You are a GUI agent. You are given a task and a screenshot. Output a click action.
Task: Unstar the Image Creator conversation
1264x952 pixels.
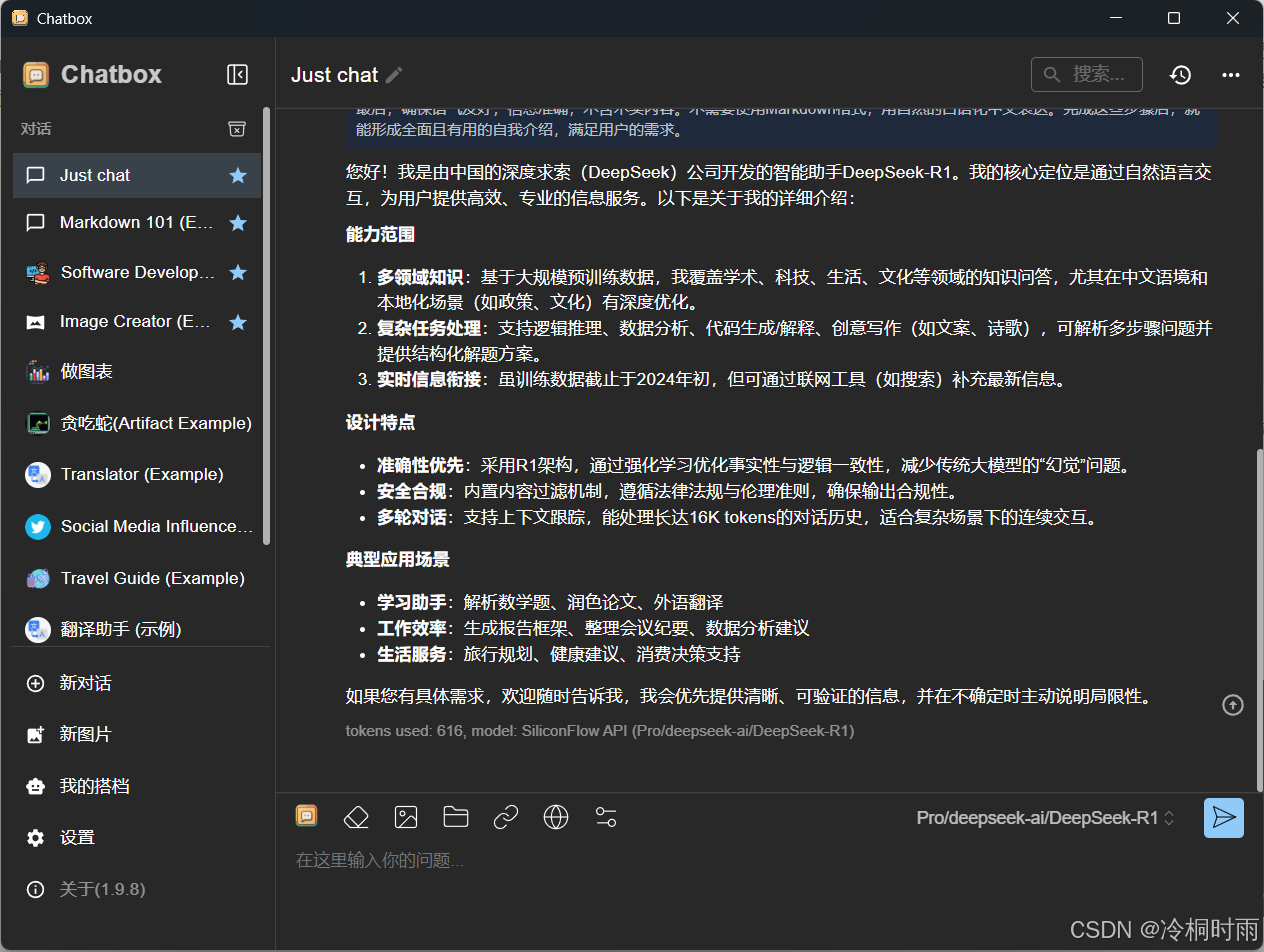click(238, 321)
